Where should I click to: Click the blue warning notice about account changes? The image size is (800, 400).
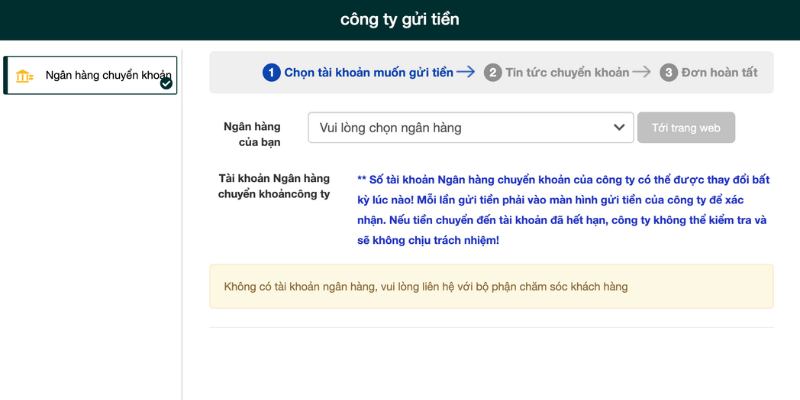point(563,210)
